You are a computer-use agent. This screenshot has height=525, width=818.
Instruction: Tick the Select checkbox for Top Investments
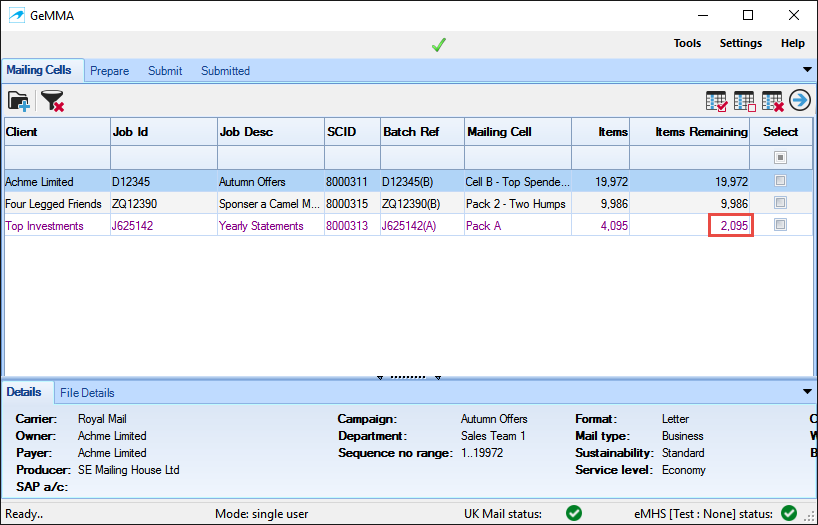point(780,224)
